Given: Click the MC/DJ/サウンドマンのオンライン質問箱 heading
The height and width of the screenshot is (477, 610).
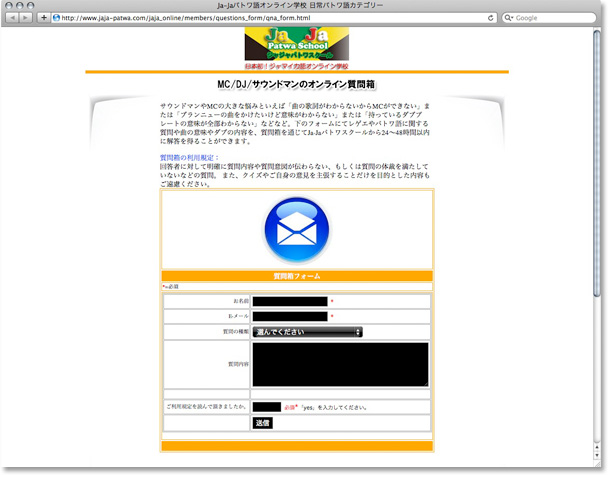Looking at the screenshot, I should pos(297,85).
